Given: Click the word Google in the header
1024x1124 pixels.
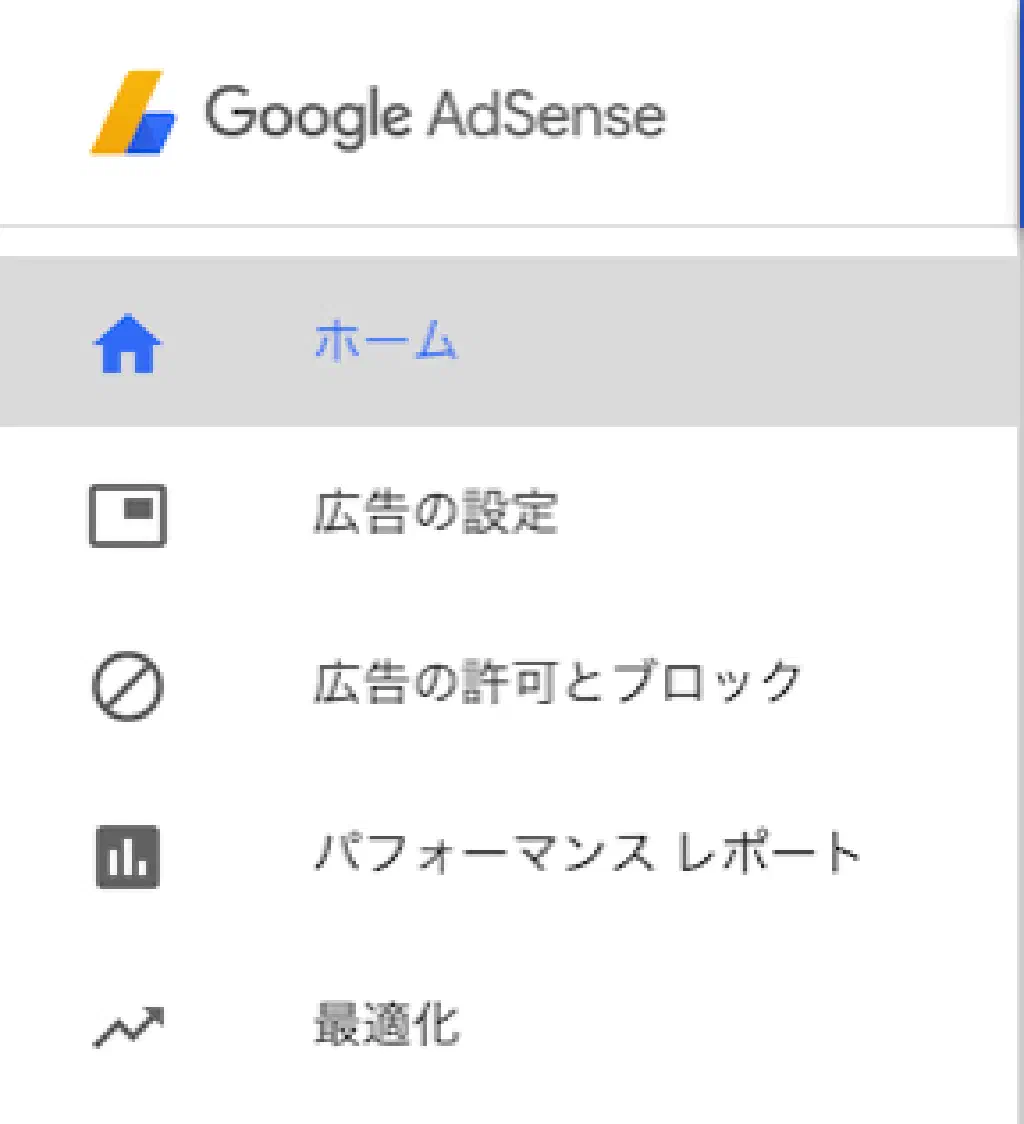Looking at the screenshot, I should pyautogui.click(x=308, y=114).
